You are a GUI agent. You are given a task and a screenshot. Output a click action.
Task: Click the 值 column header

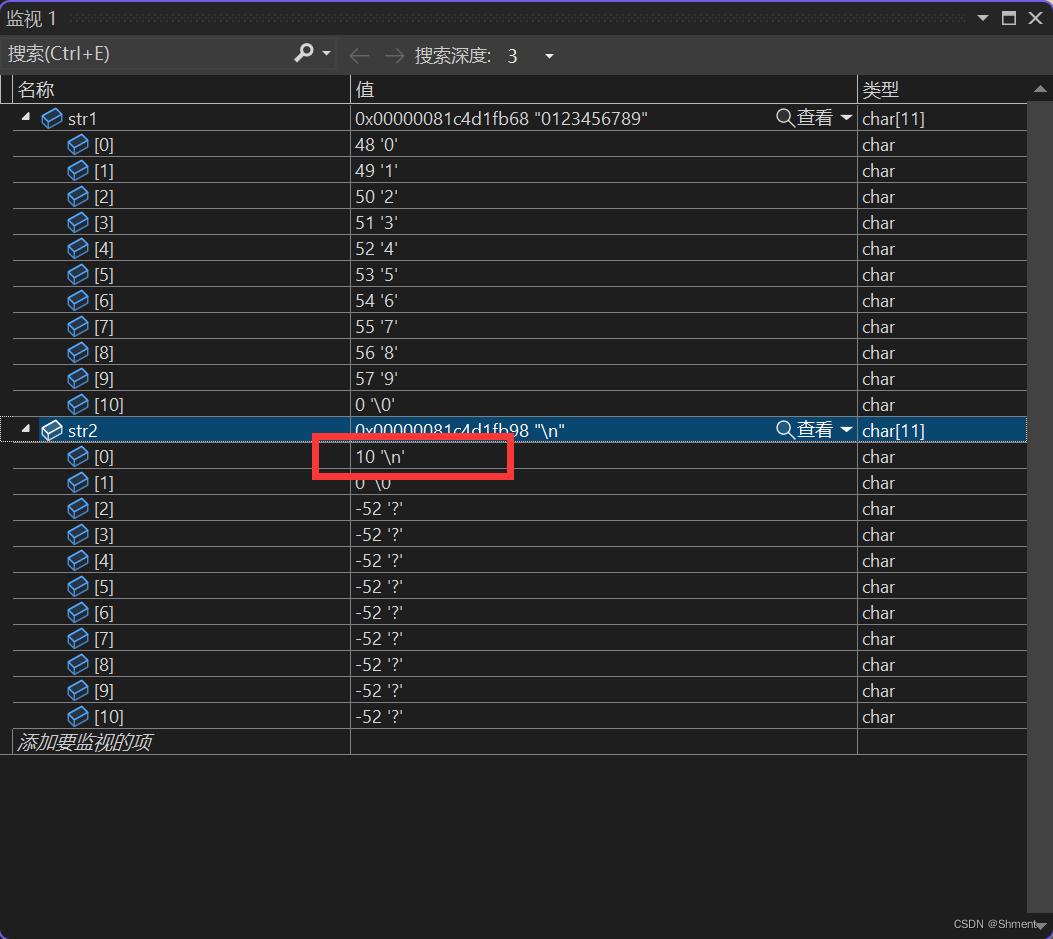point(603,89)
